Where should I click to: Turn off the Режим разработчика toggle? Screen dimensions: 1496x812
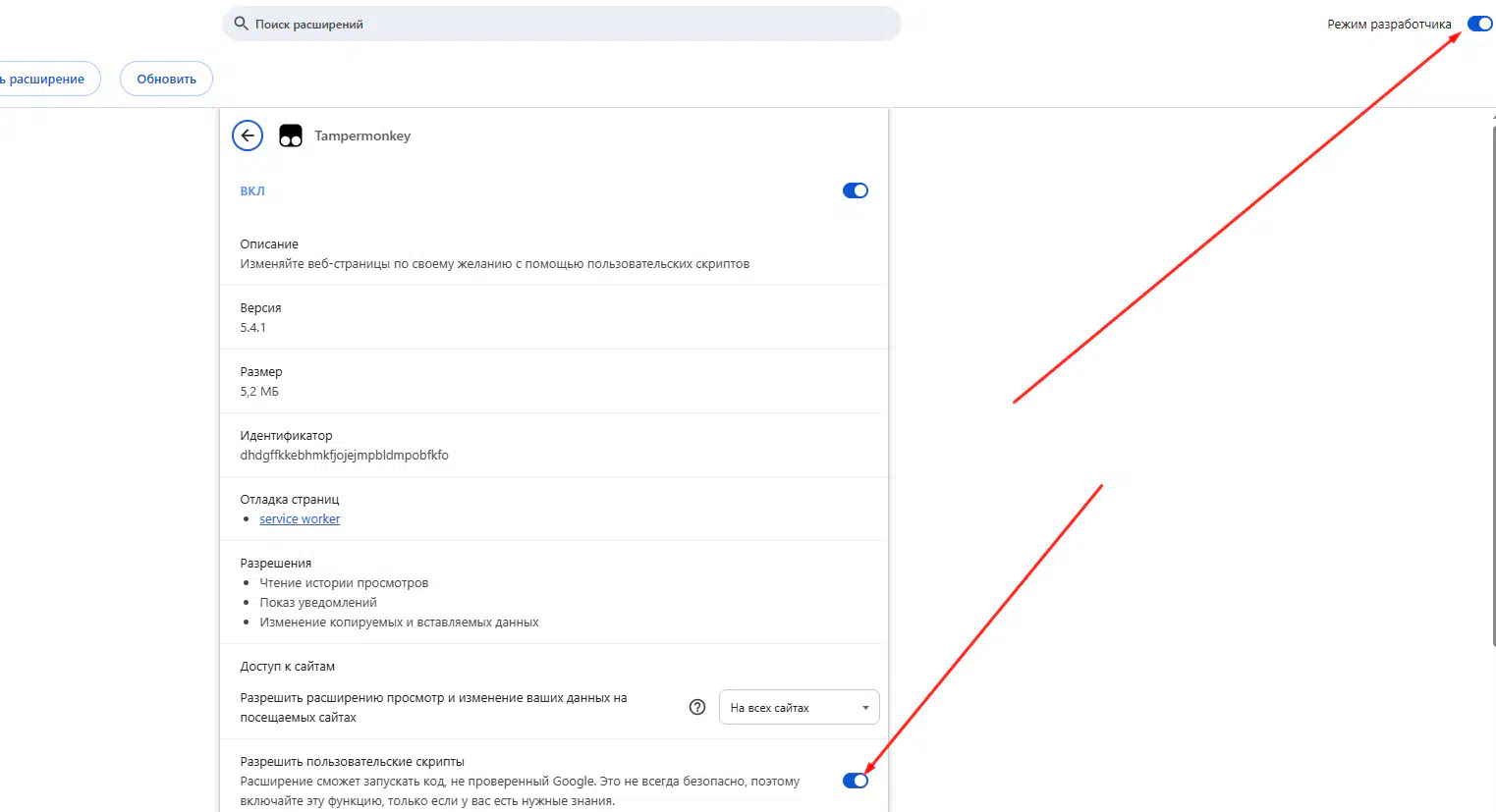coord(1479,24)
